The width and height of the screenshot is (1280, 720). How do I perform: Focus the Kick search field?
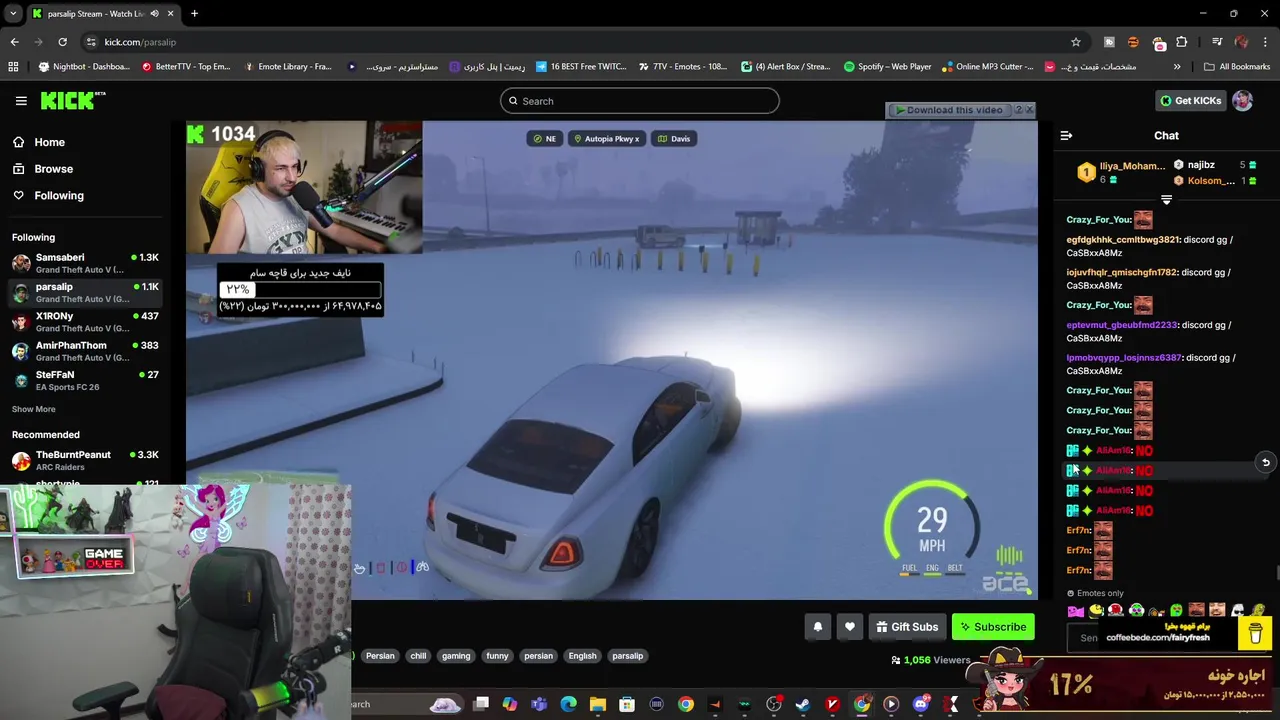tap(640, 101)
